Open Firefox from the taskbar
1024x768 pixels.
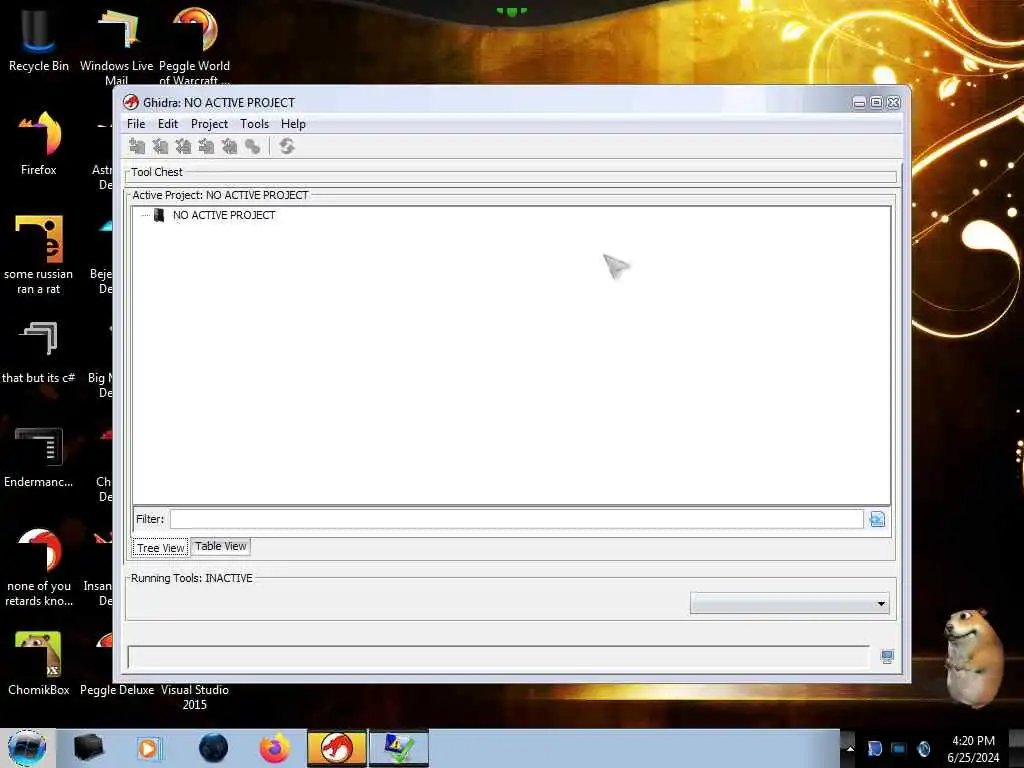point(274,748)
